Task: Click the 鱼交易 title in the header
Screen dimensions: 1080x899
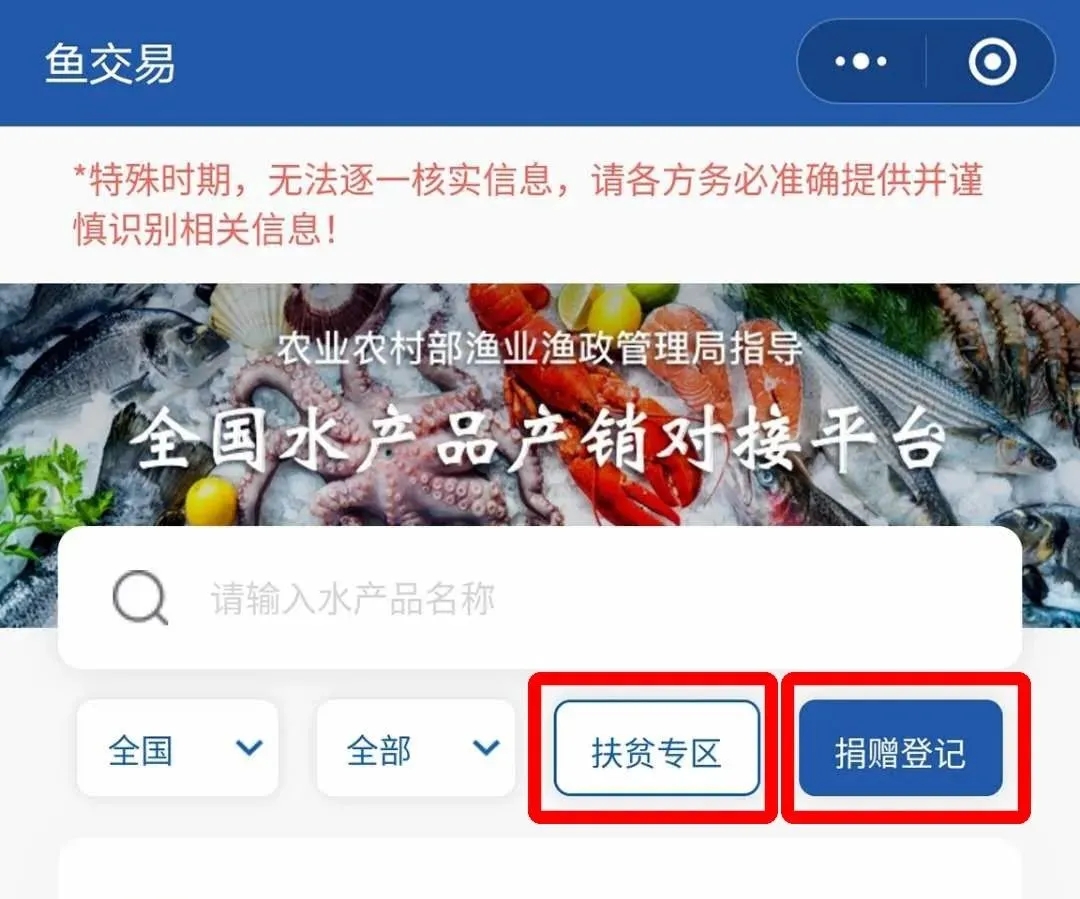Action: click(x=110, y=63)
